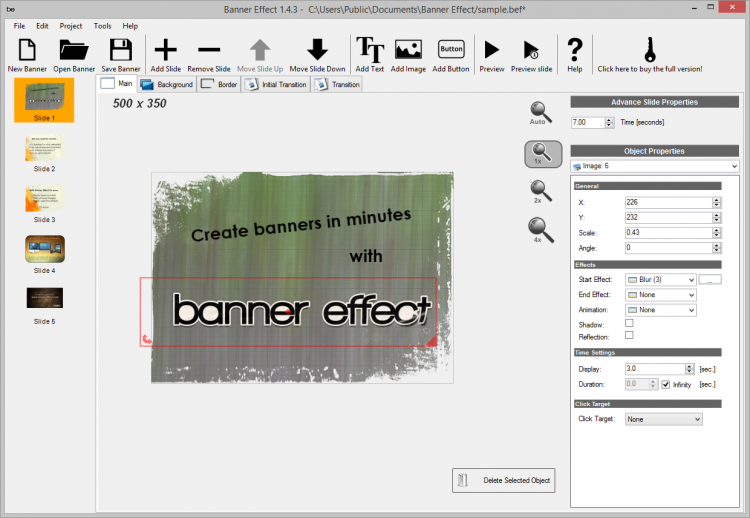Insert an image with Add Image

(408, 50)
